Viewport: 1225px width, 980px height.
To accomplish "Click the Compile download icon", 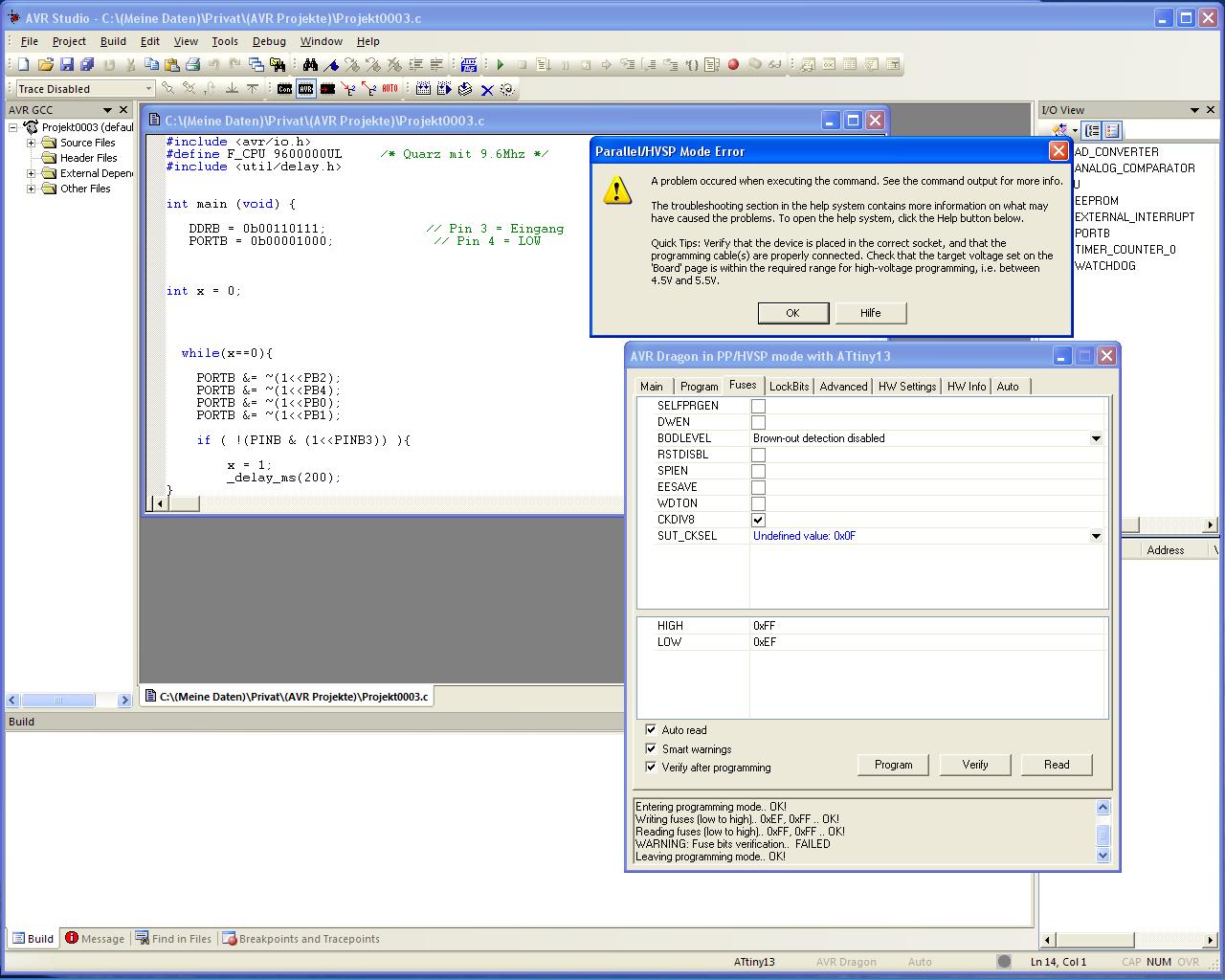I will coord(465,89).
